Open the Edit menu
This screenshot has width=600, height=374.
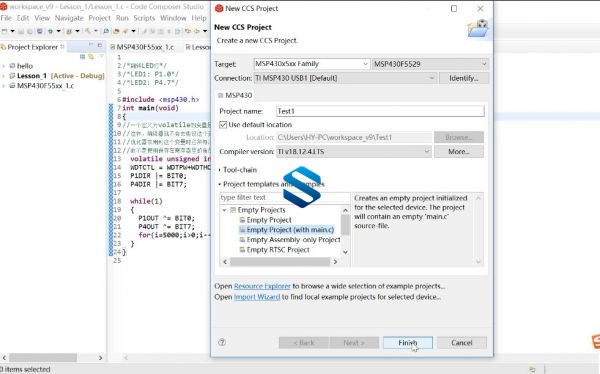(x=23, y=18)
